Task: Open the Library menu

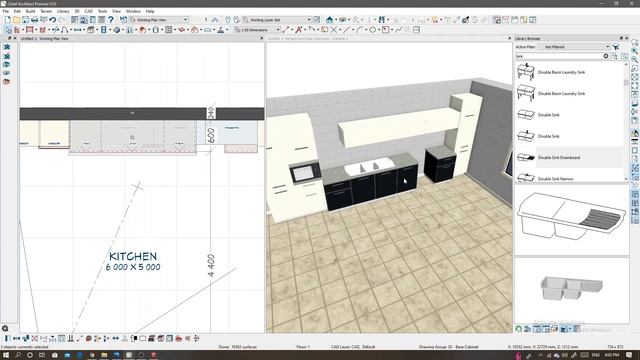Action: [63, 11]
